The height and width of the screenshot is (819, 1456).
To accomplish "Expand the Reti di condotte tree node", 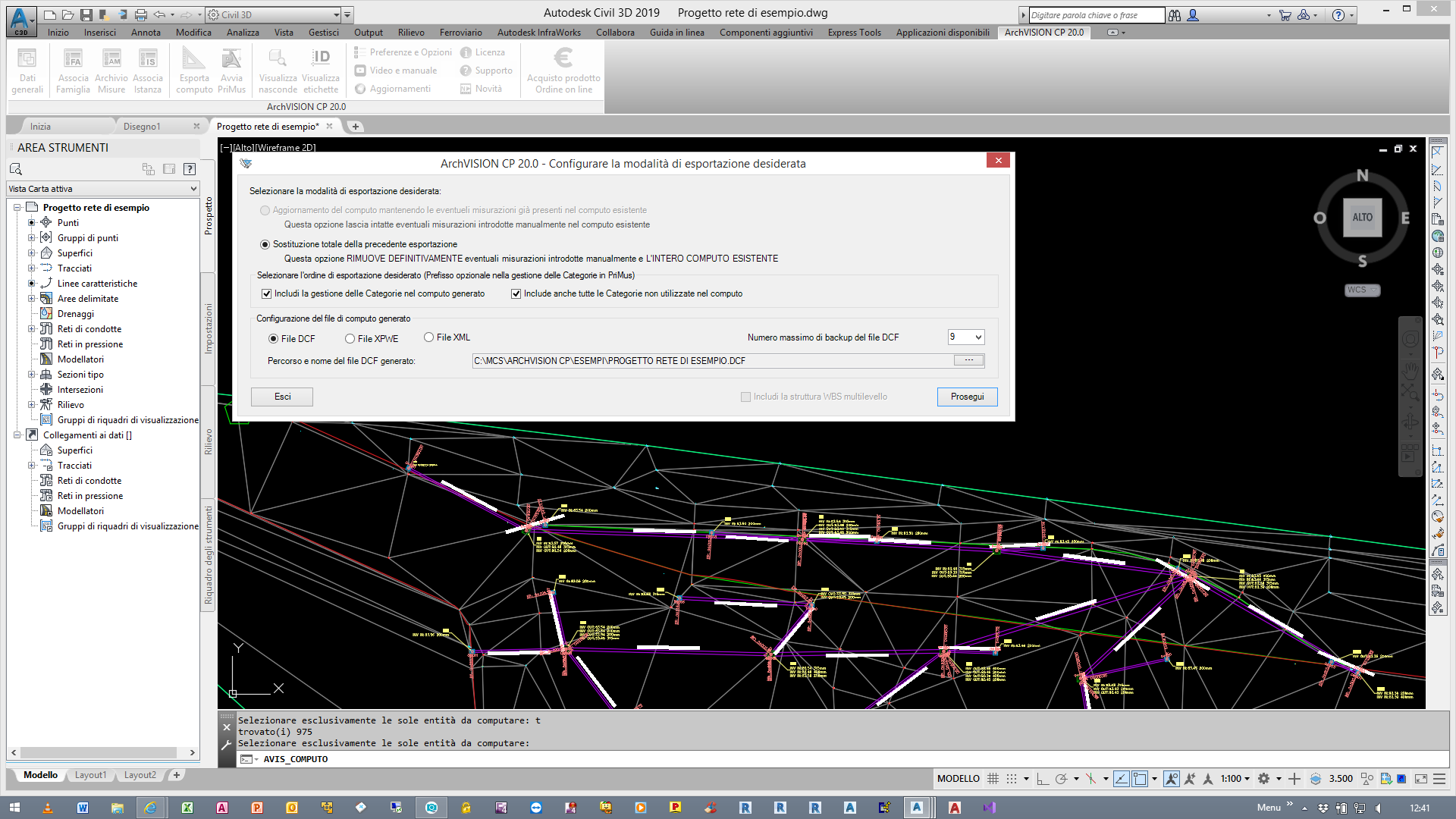I will tap(32, 329).
